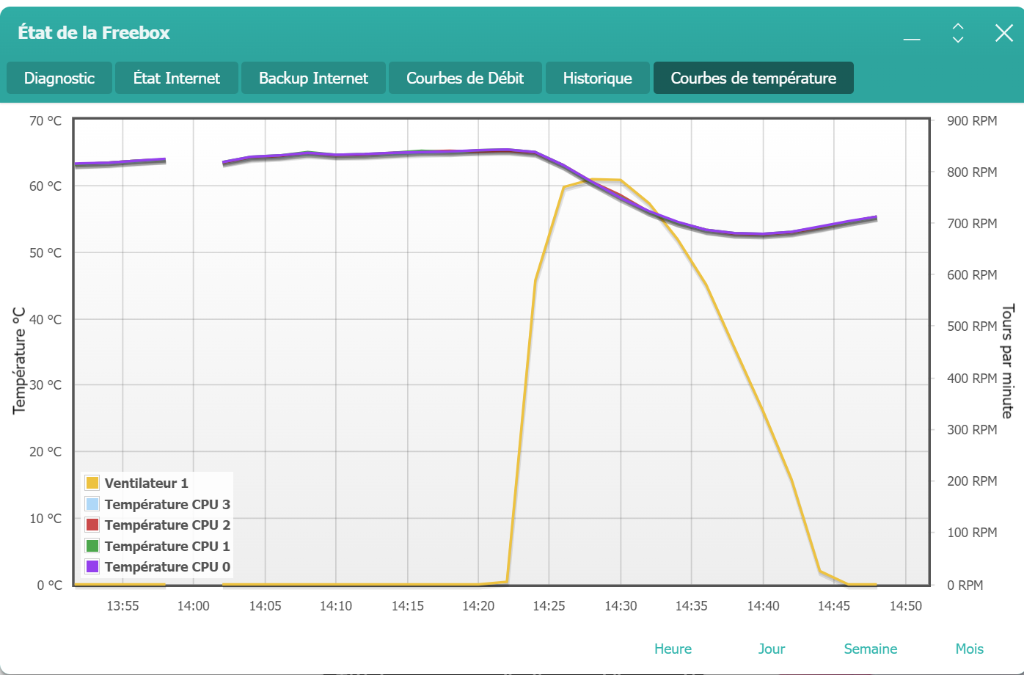Click the 400 RPM axis label
Screen dimensions: 1024x675
[x=972, y=378]
